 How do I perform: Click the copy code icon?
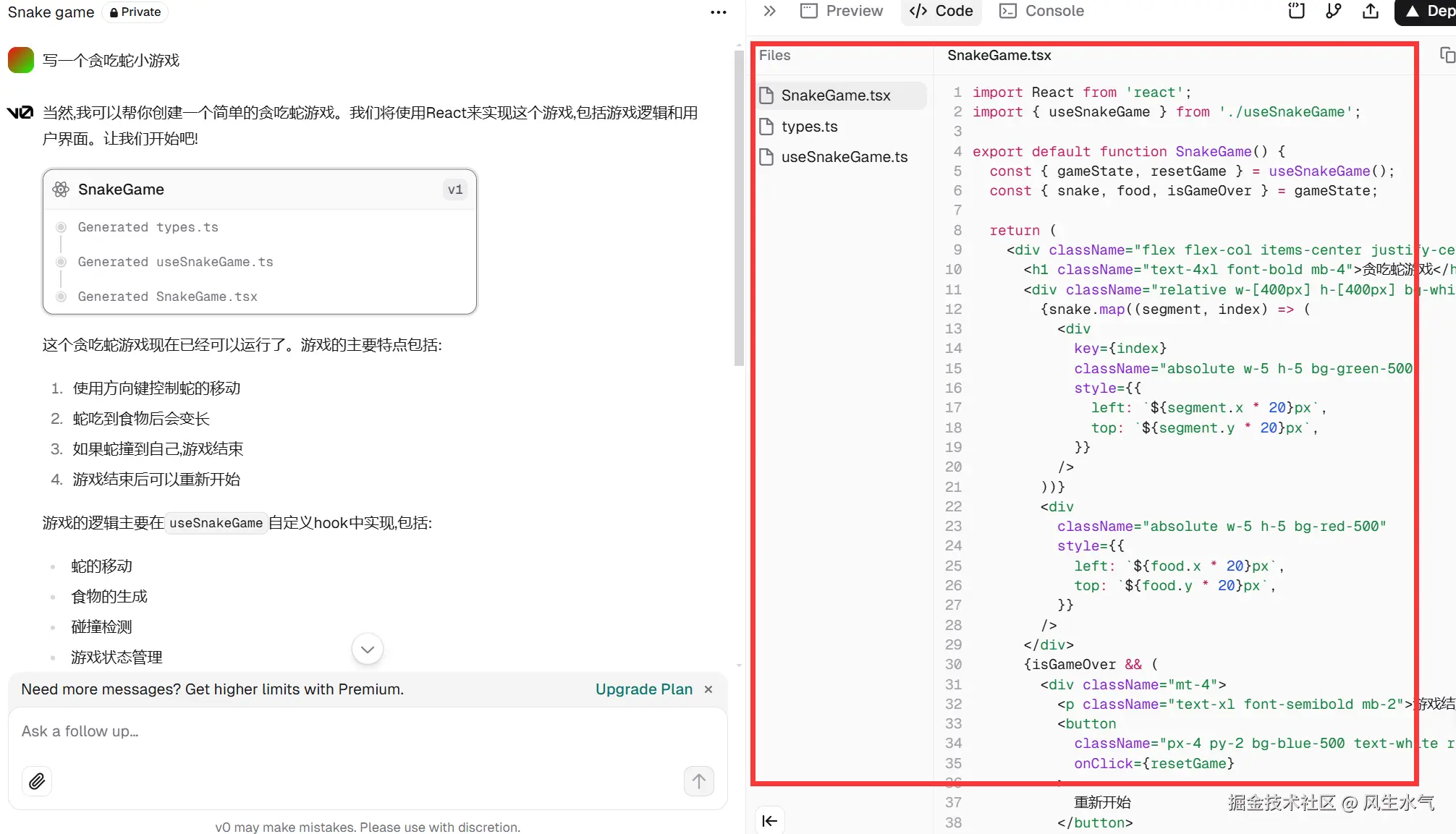(x=1447, y=56)
